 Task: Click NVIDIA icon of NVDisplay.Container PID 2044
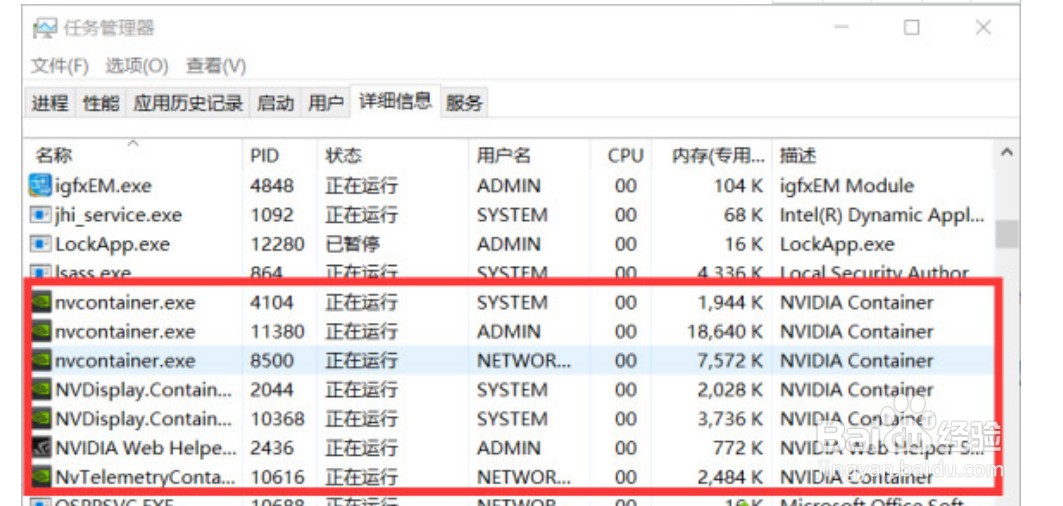pyautogui.click(x=41, y=390)
